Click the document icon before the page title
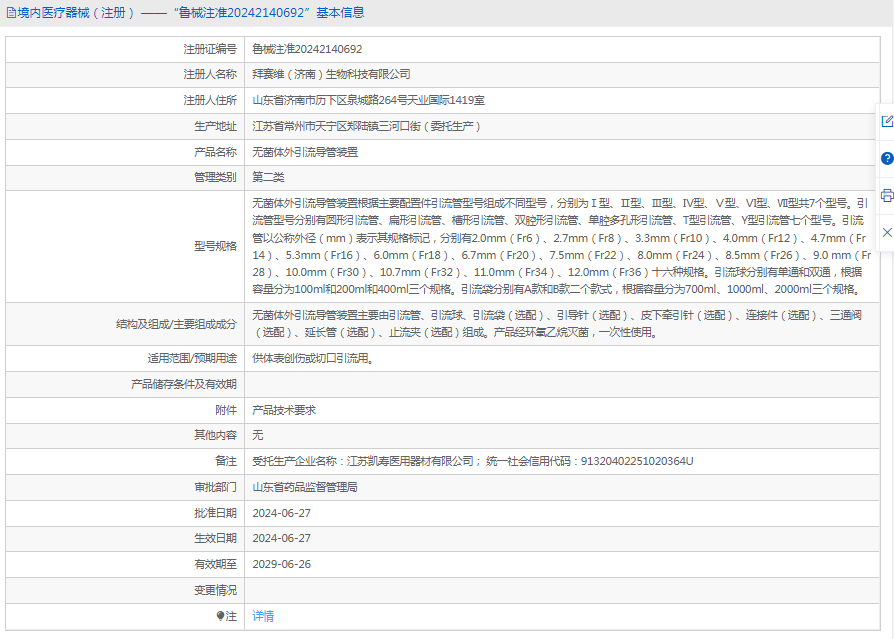The image size is (894, 639). point(11,13)
